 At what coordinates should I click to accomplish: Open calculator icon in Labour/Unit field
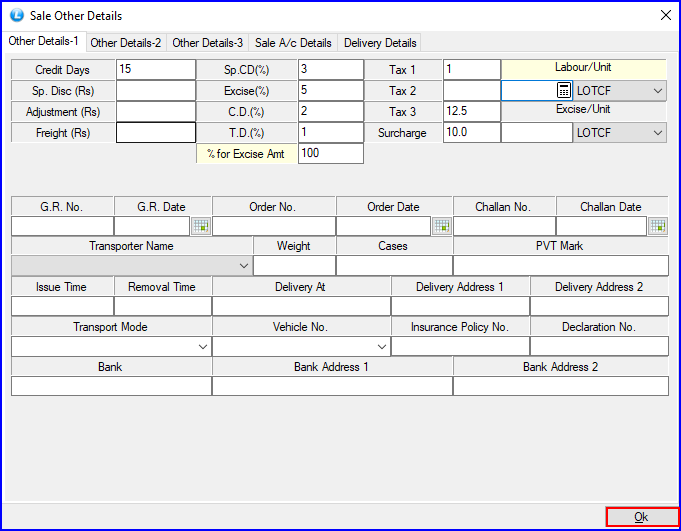tap(563, 91)
